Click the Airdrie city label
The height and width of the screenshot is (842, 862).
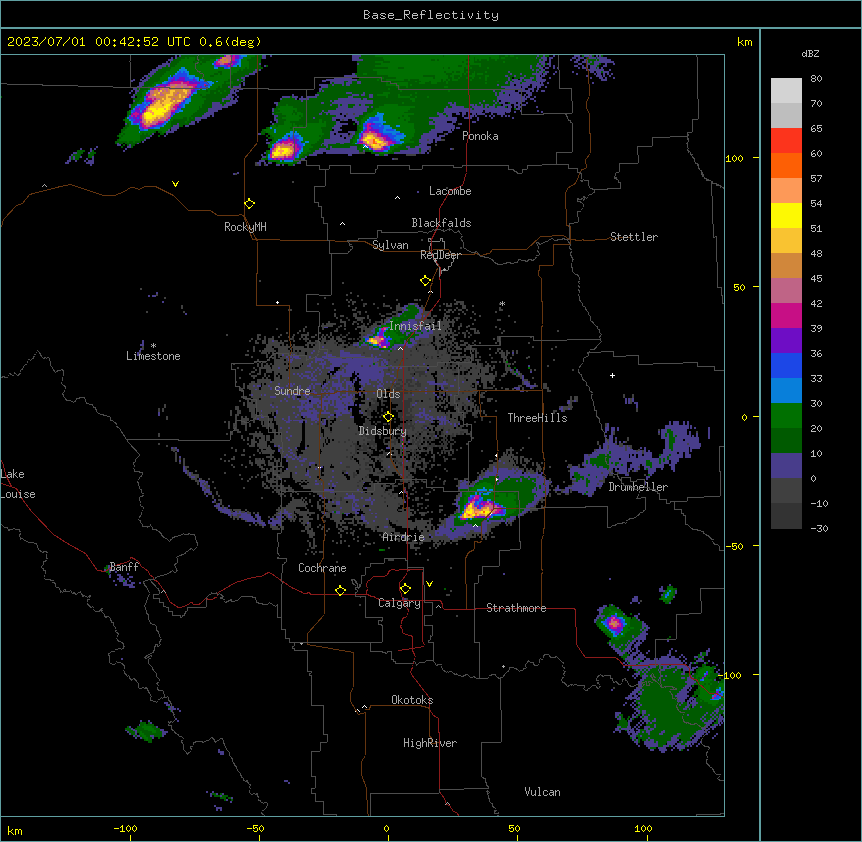[x=403, y=537]
